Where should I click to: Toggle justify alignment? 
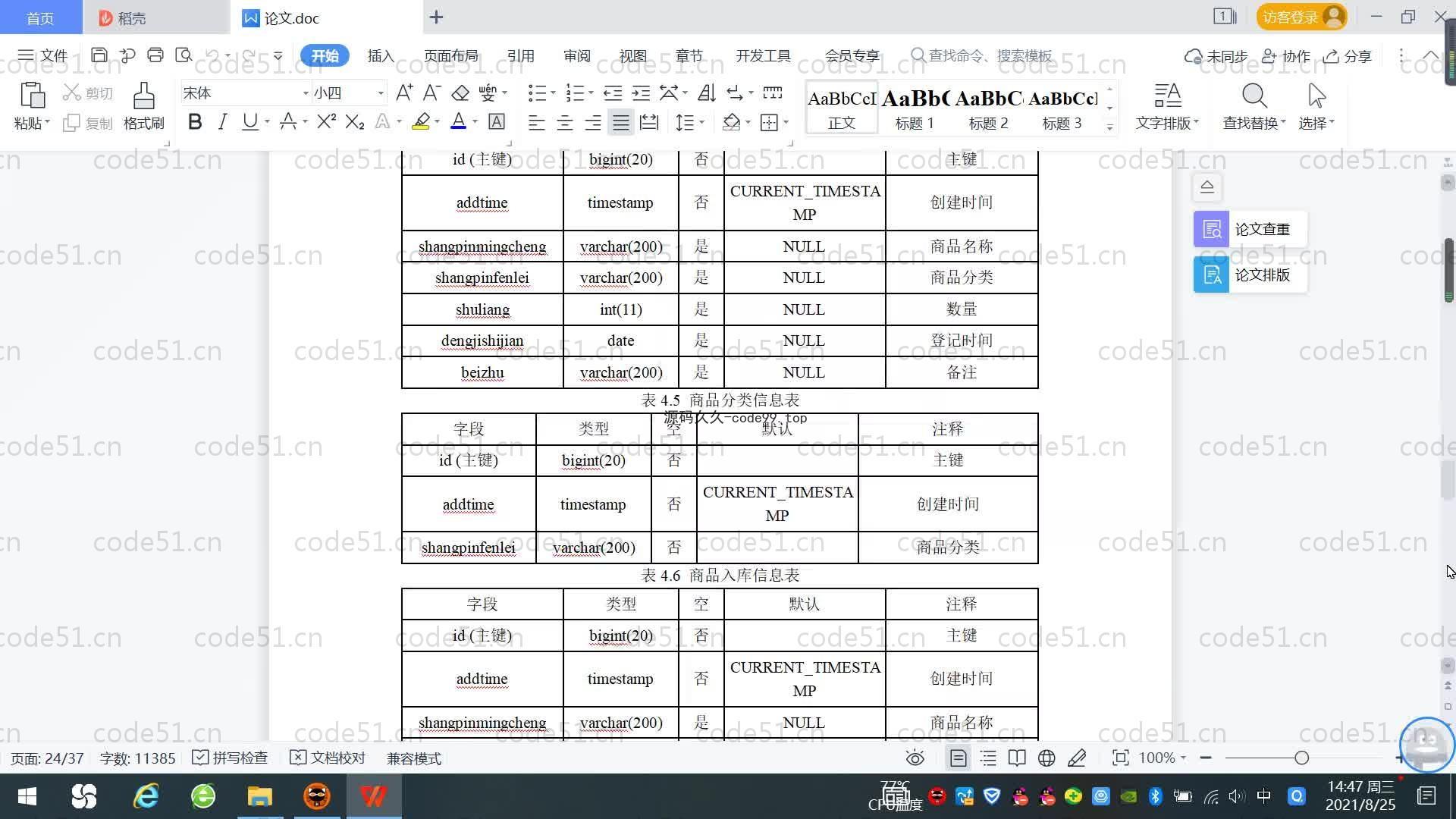(x=621, y=122)
